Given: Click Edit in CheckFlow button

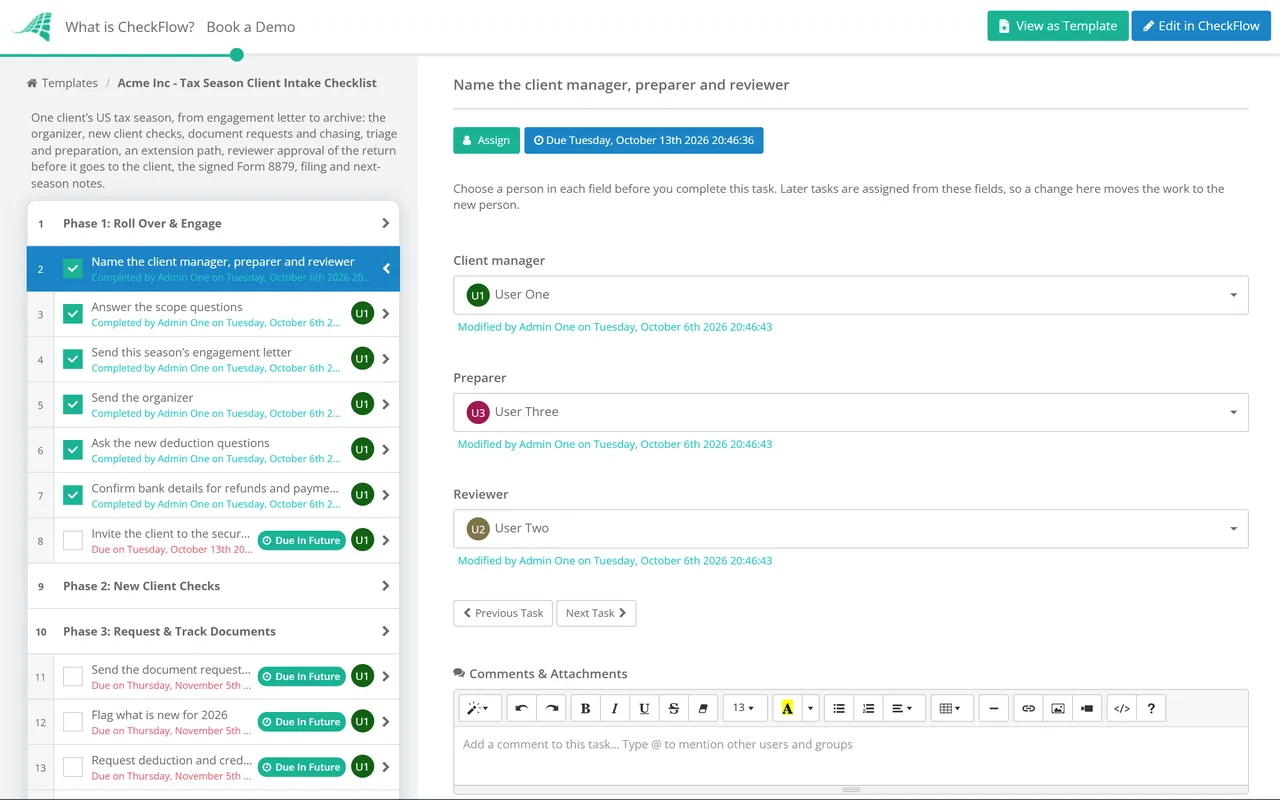Looking at the screenshot, I should tap(1201, 26).
